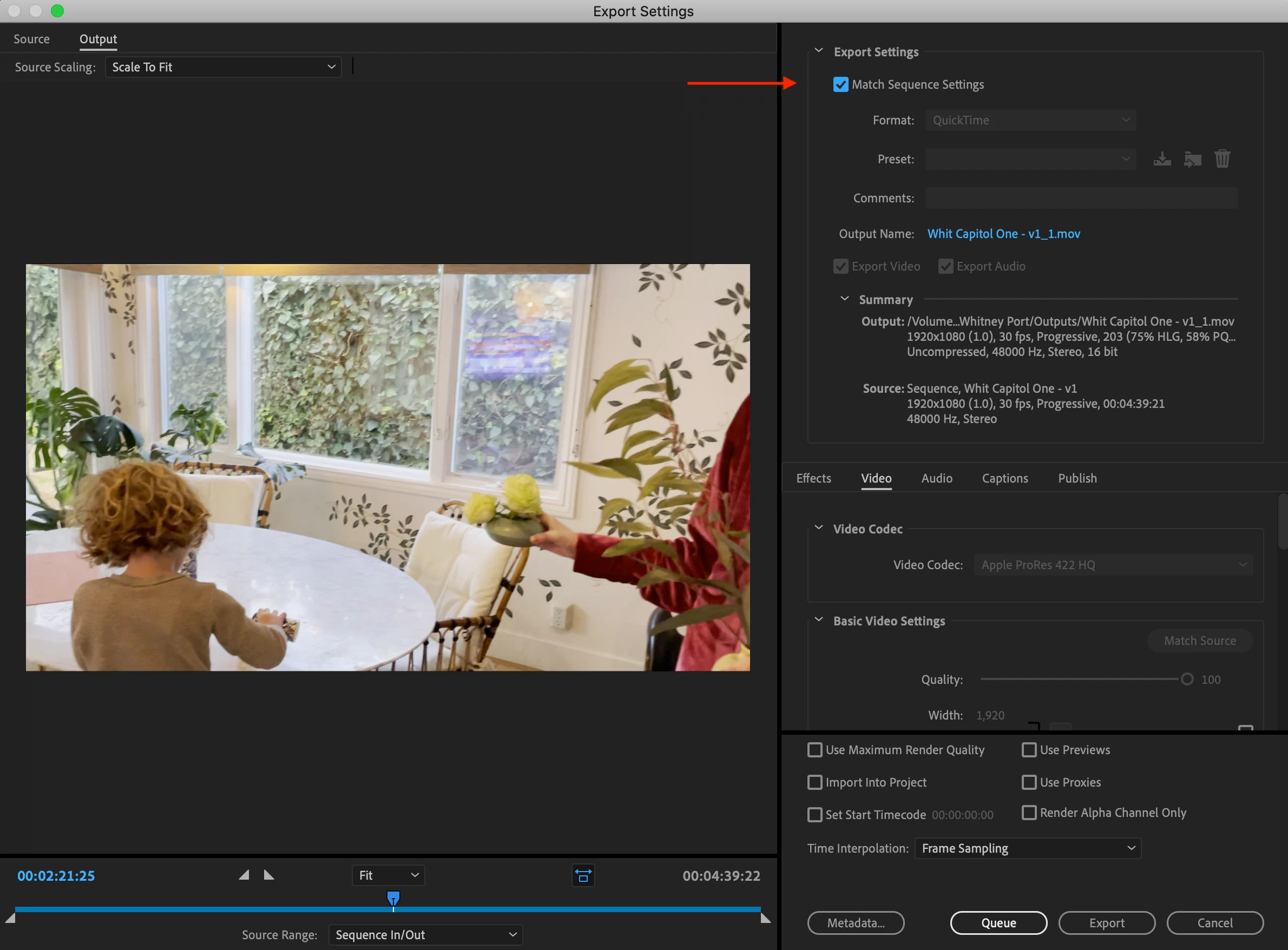
Task: Click the Set Out Point marker icon
Action: 268,875
